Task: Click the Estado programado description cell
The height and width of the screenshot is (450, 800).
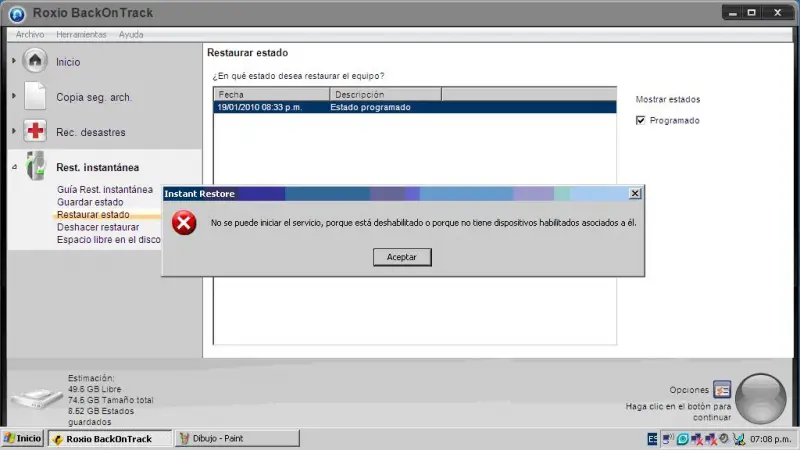Action: point(370,107)
